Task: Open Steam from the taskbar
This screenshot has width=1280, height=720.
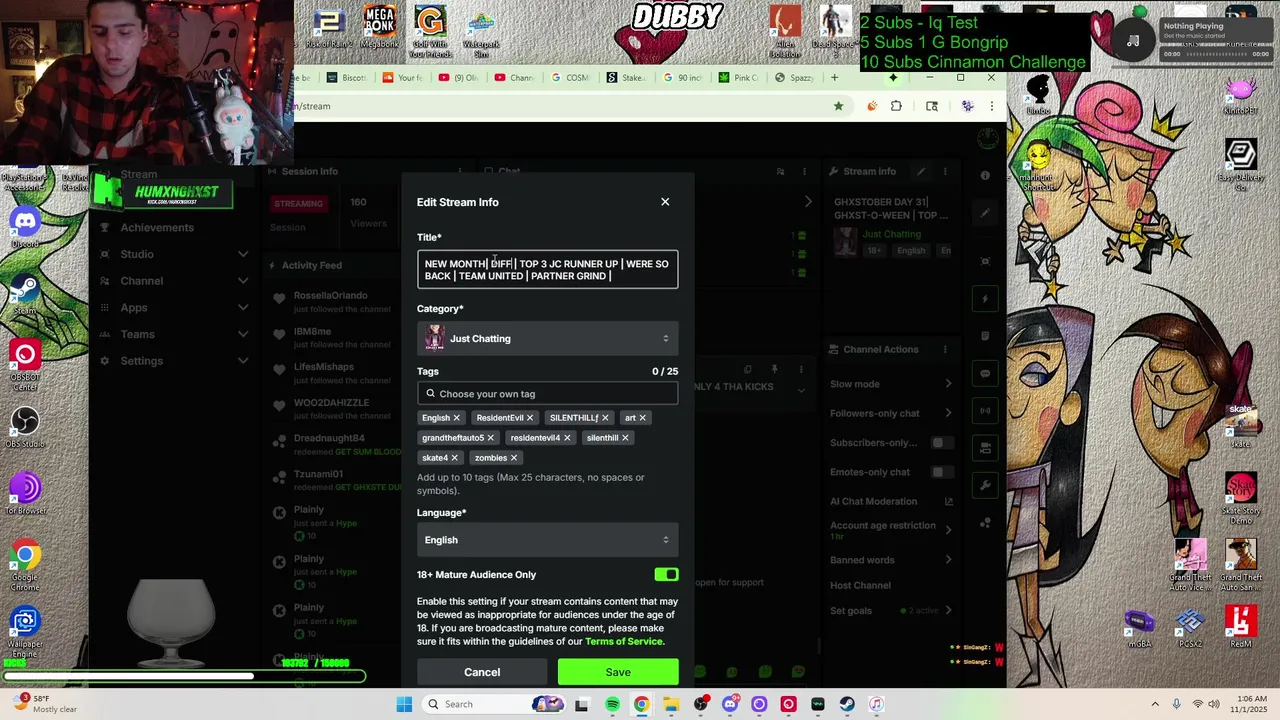Action: click(847, 704)
